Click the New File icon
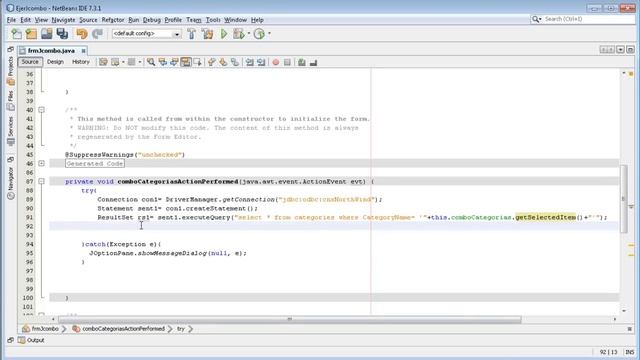The image size is (640, 360). [x=16, y=34]
